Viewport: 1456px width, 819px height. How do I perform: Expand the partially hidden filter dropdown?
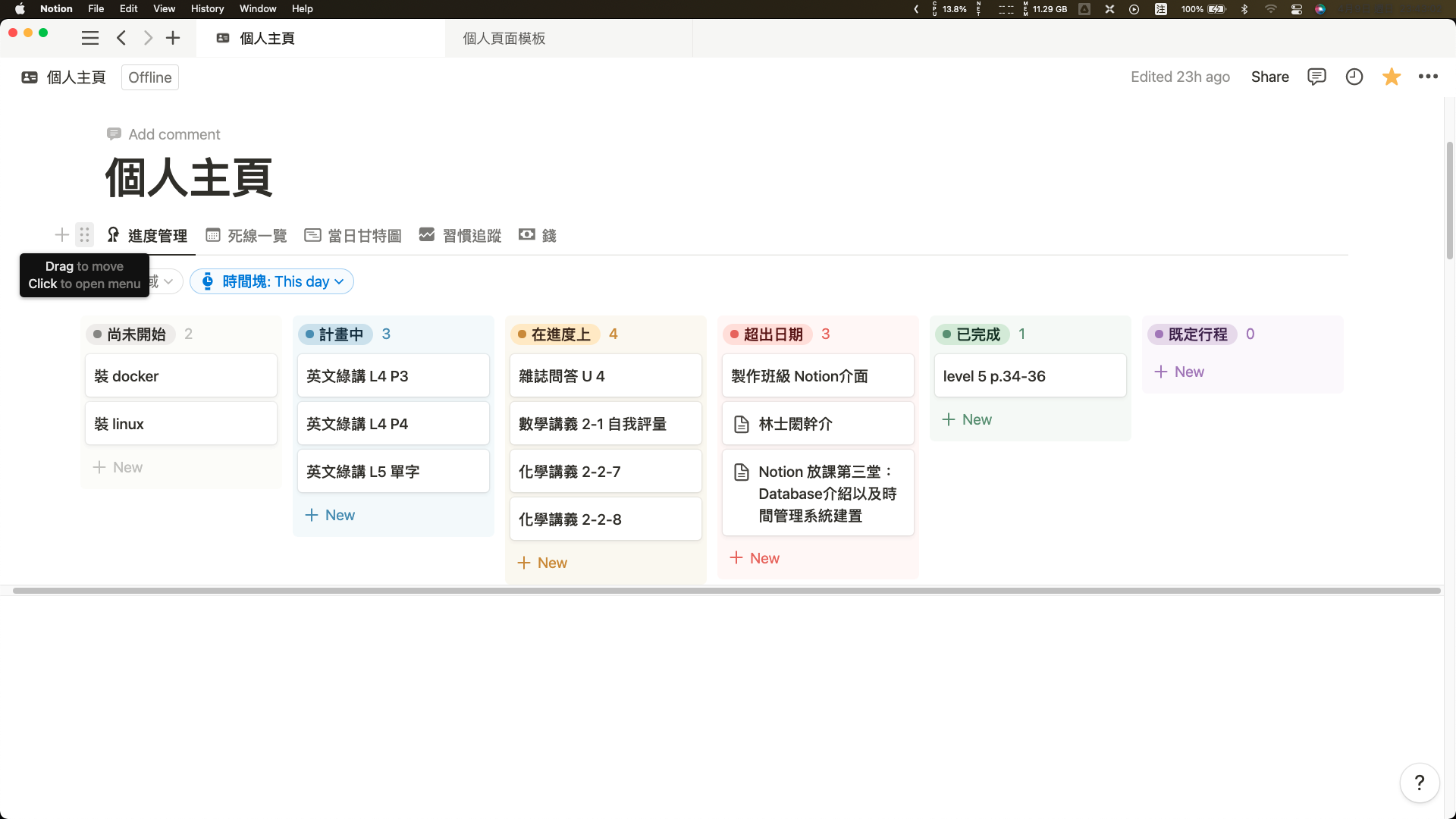[x=166, y=281]
